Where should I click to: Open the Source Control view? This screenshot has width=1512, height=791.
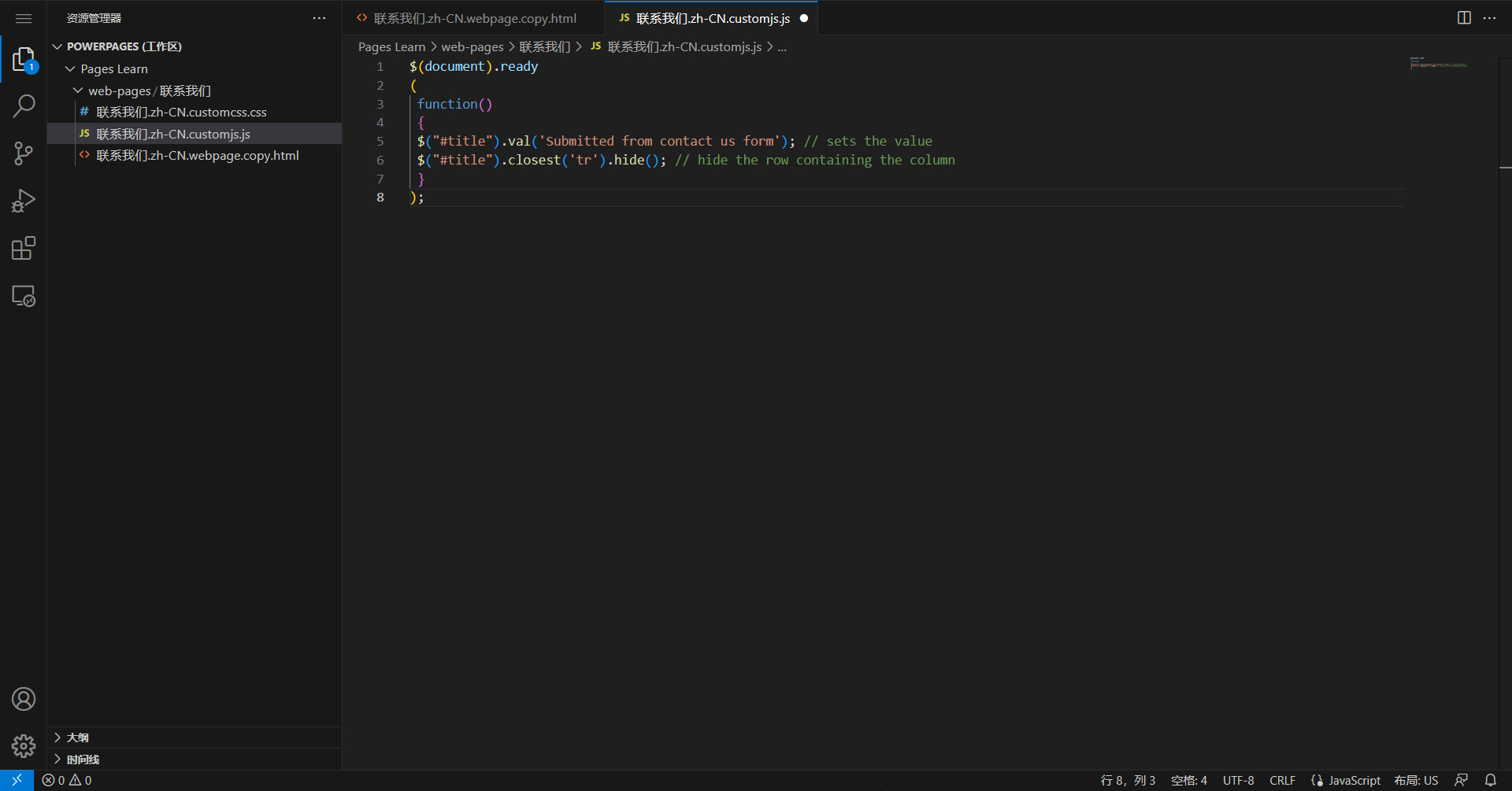click(24, 153)
